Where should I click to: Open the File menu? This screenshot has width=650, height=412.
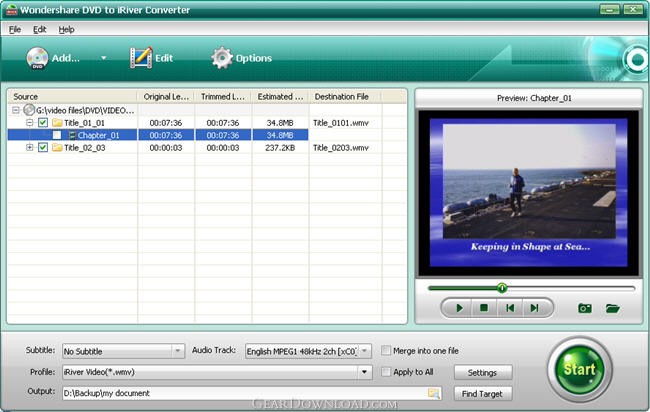[x=15, y=29]
